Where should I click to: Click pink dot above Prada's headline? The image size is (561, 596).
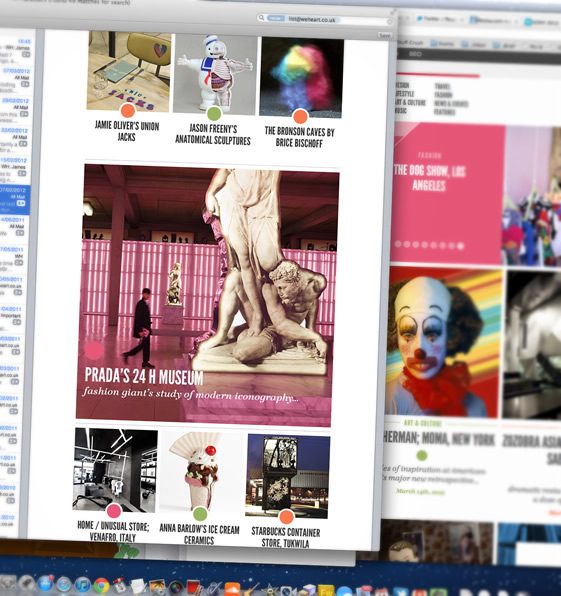(94, 350)
